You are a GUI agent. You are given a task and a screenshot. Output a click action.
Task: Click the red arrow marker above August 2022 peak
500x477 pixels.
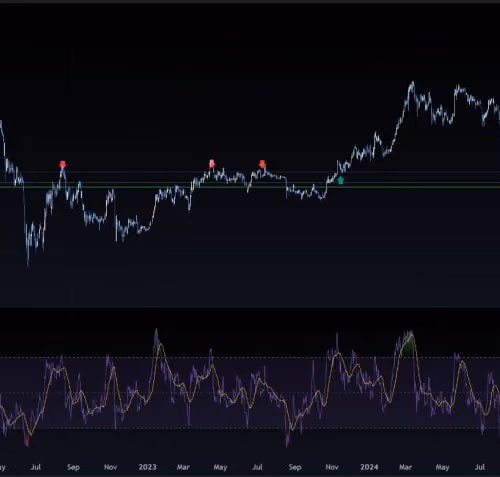[62, 165]
